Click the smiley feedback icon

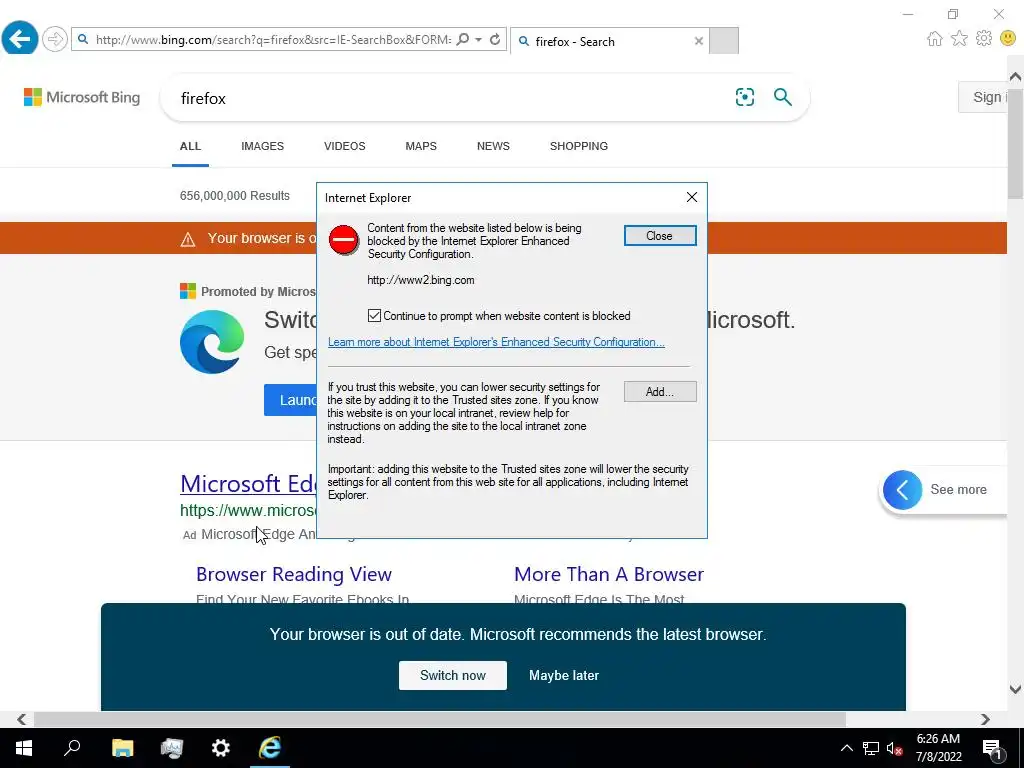pyautogui.click(x=1008, y=39)
